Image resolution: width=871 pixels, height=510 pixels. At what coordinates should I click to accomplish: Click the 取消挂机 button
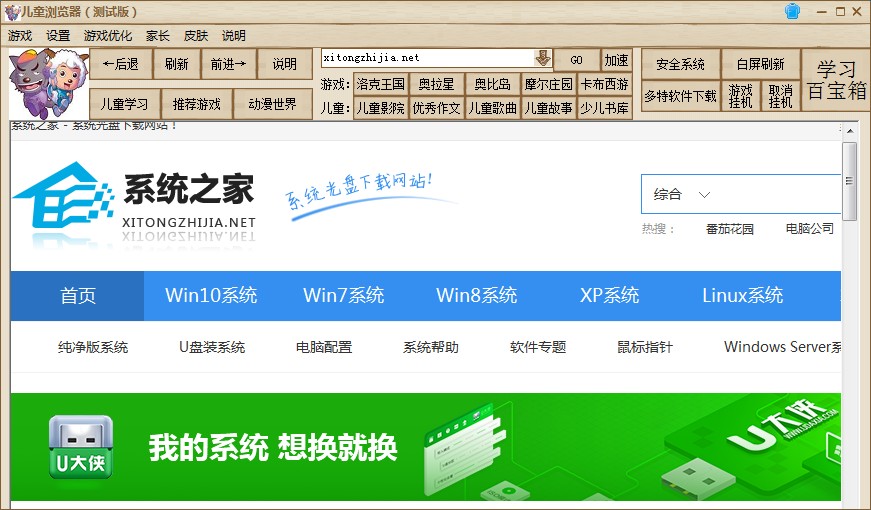(x=780, y=96)
